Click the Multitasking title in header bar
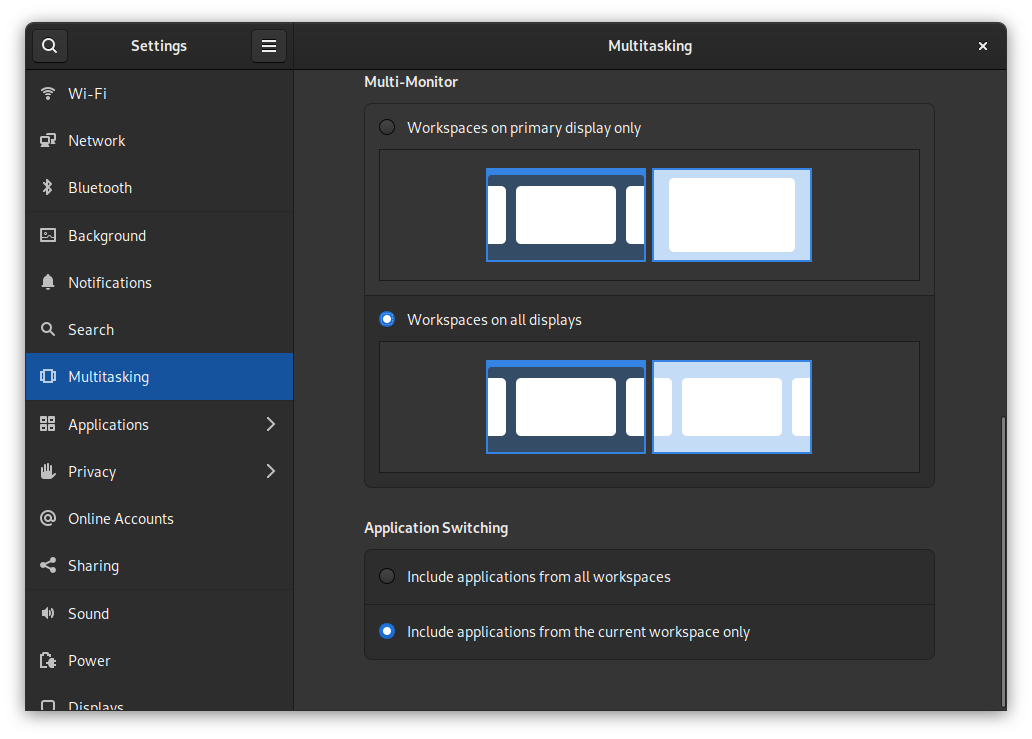 [650, 46]
